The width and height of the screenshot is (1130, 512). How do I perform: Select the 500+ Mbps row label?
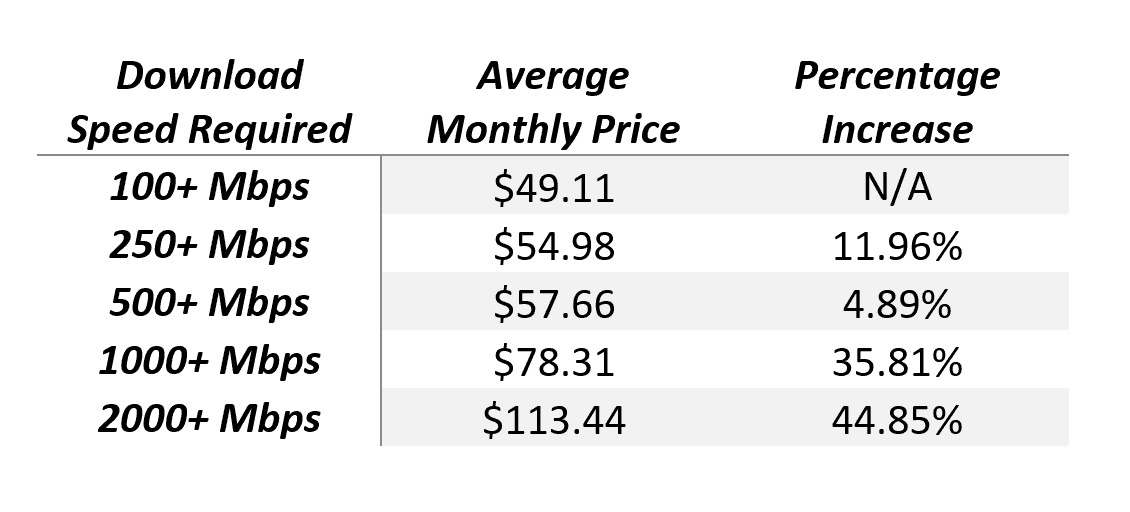click(x=209, y=303)
